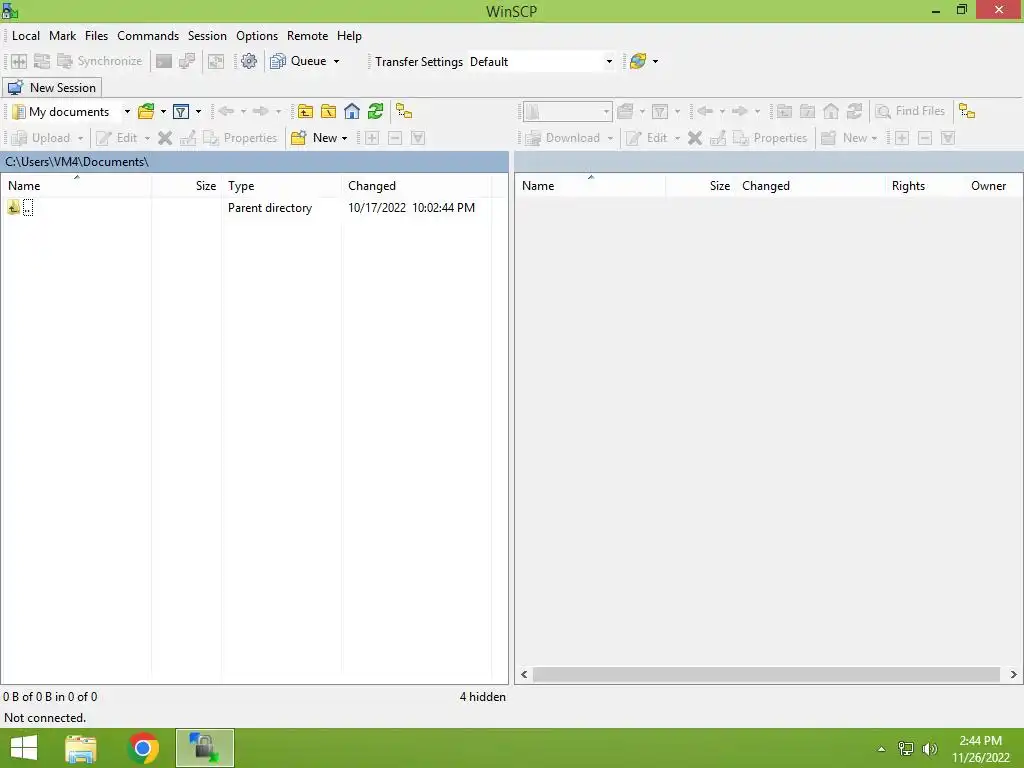
Task: Click the Download button
Action: (563, 138)
